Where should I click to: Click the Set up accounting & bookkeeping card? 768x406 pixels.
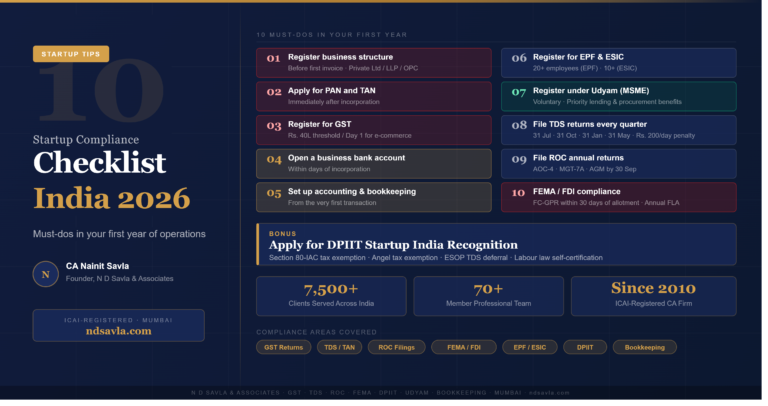(x=374, y=197)
